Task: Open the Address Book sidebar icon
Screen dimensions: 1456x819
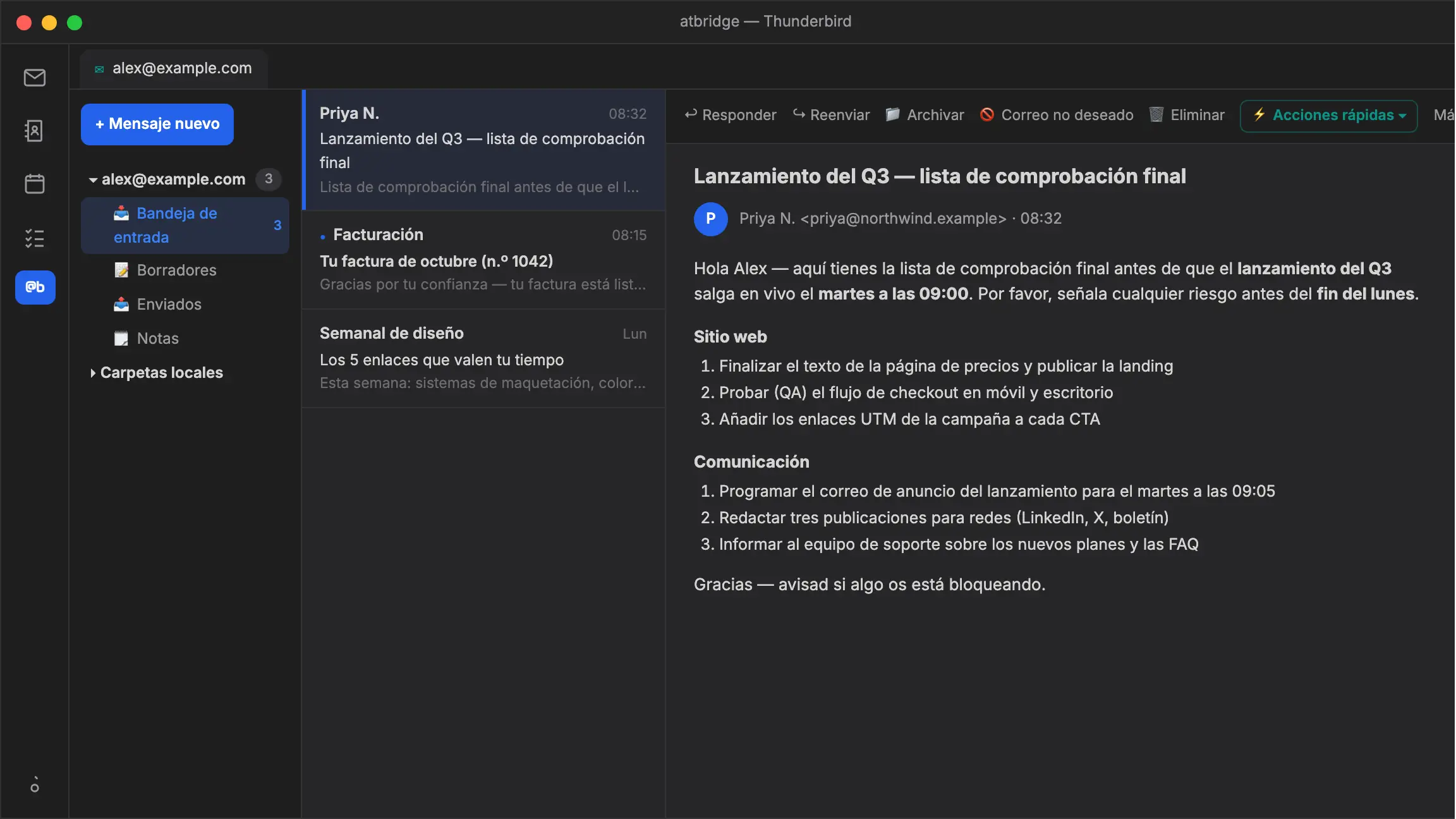Action: [35, 131]
